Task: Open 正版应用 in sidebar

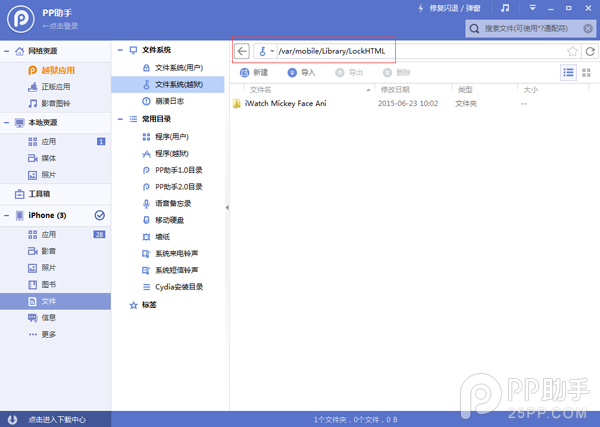Action: coord(55,87)
